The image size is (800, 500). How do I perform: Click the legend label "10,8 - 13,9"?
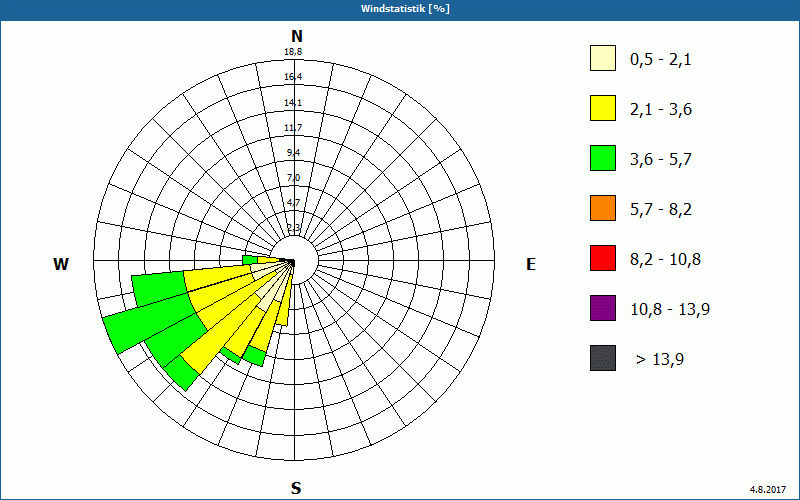pyautogui.click(x=670, y=310)
